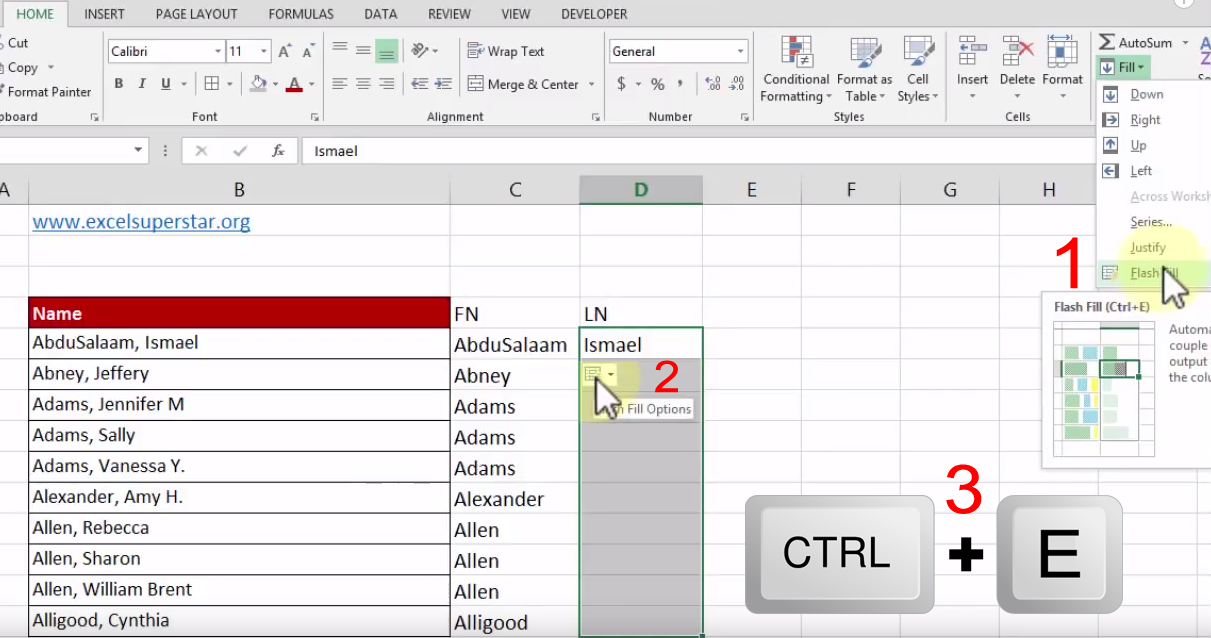Screen dimensions: 1211x638
Task: Toggle Middle Align for cells
Action: [363, 51]
